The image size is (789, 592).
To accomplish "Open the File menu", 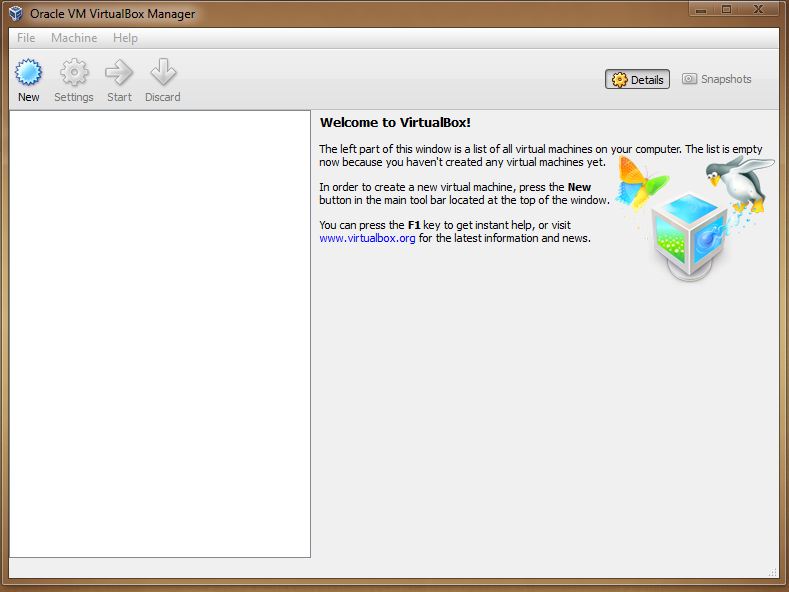I will [x=26, y=38].
